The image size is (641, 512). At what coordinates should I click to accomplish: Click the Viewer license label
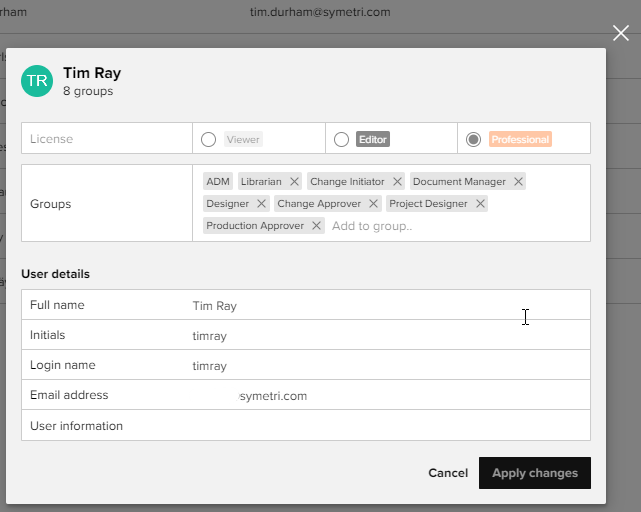pos(243,139)
